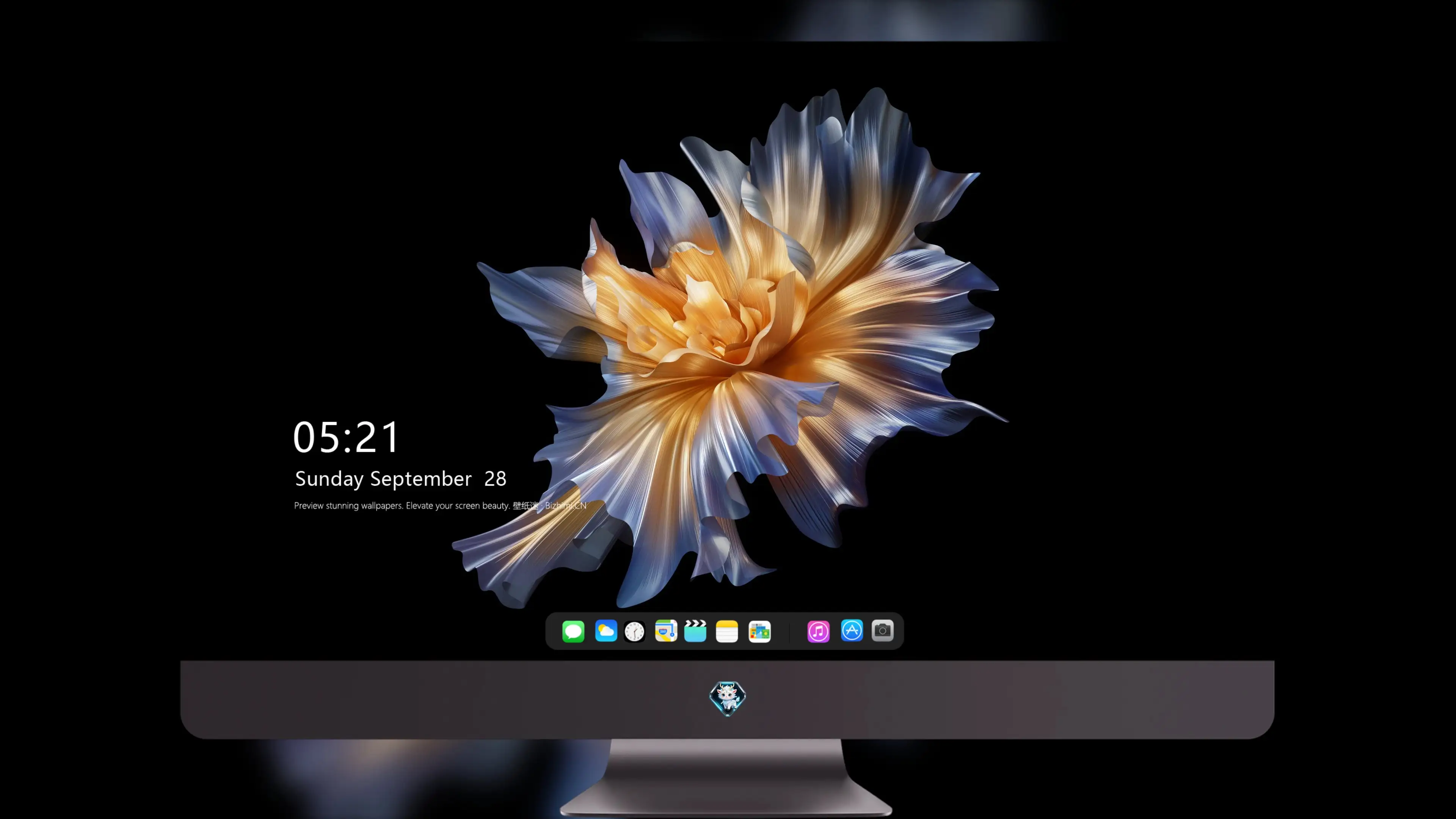
Task: Open the colorful cards app icon in the dock
Action: [759, 631]
